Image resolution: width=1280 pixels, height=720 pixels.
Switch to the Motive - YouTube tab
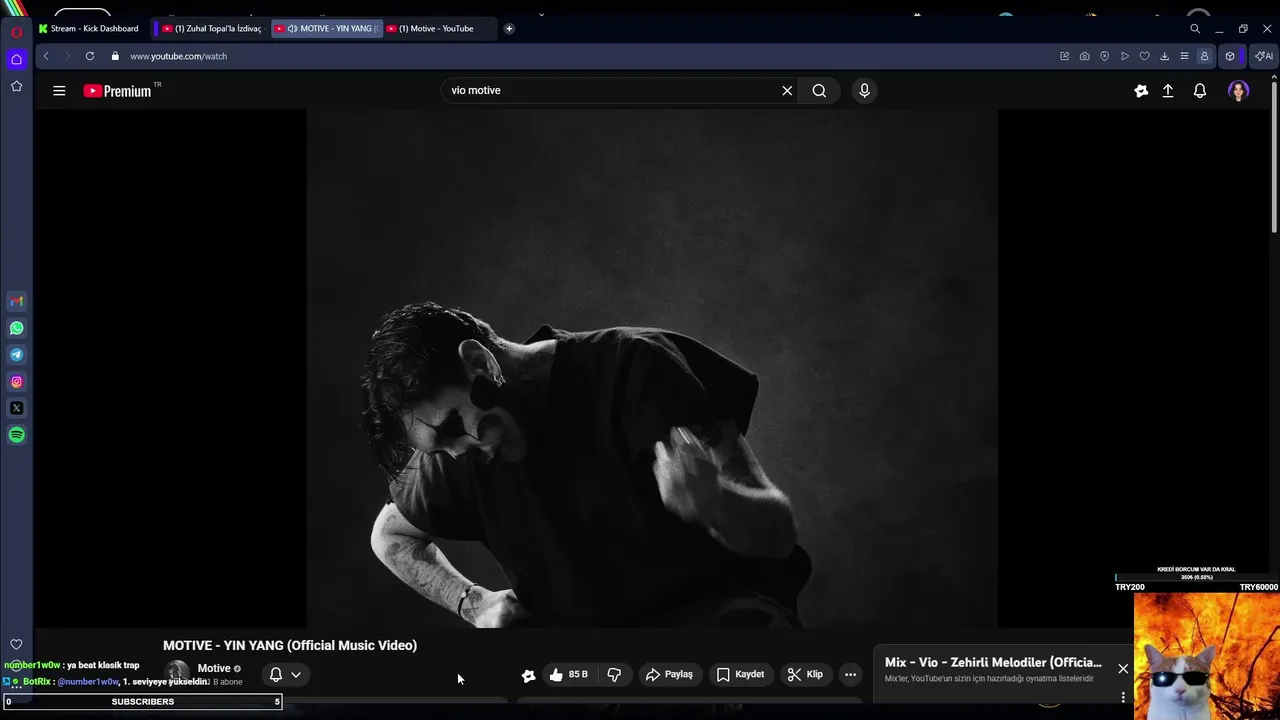coord(439,28)
